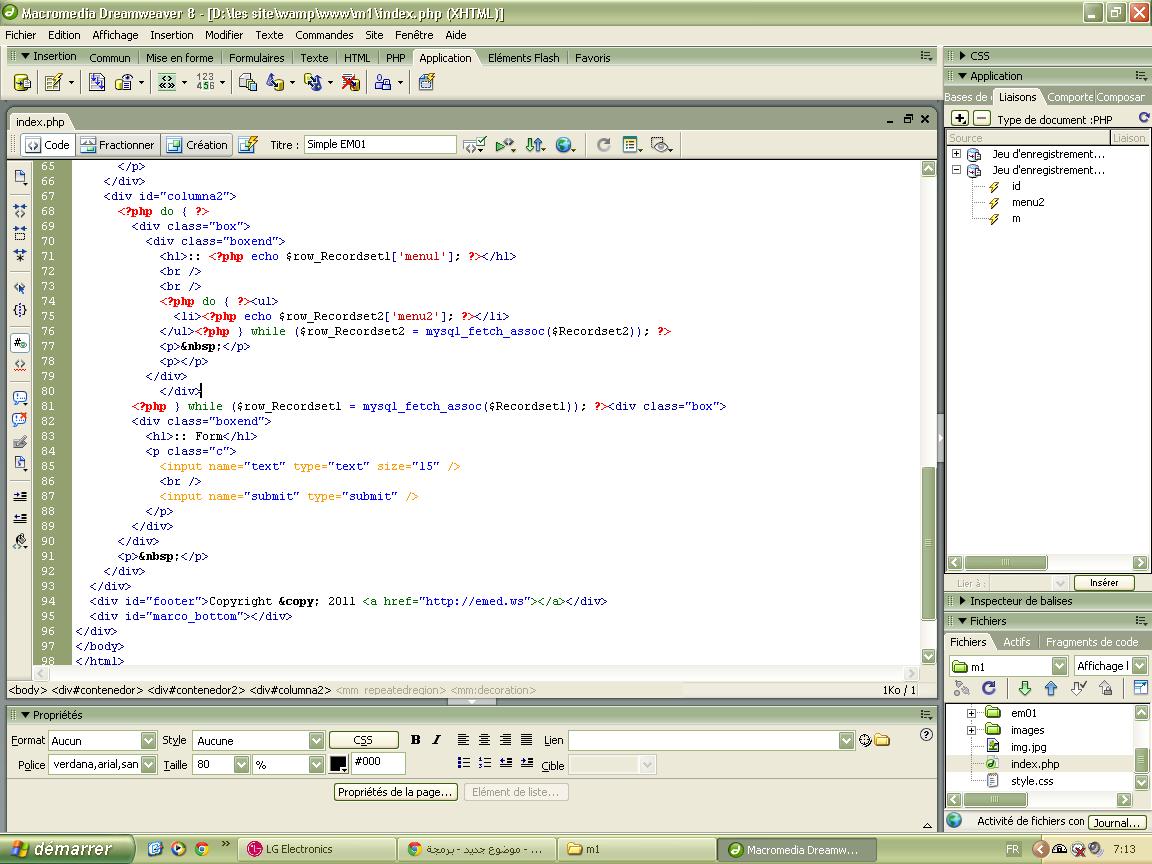Click the File management arrows icon
Screen dimensions: 1152x864
(535, 145)
